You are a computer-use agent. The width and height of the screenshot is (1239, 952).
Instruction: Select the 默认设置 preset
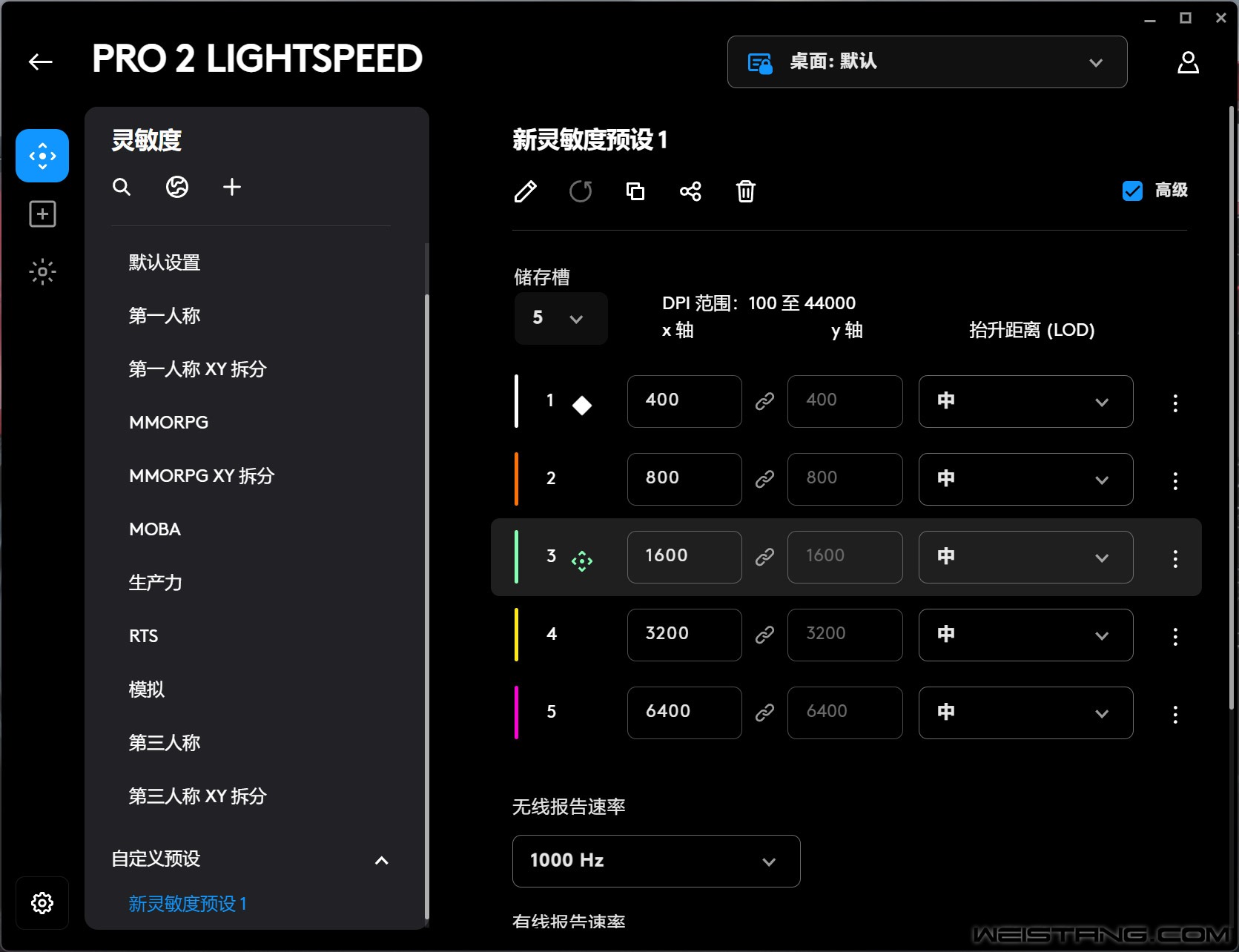(x=165, y=262)
